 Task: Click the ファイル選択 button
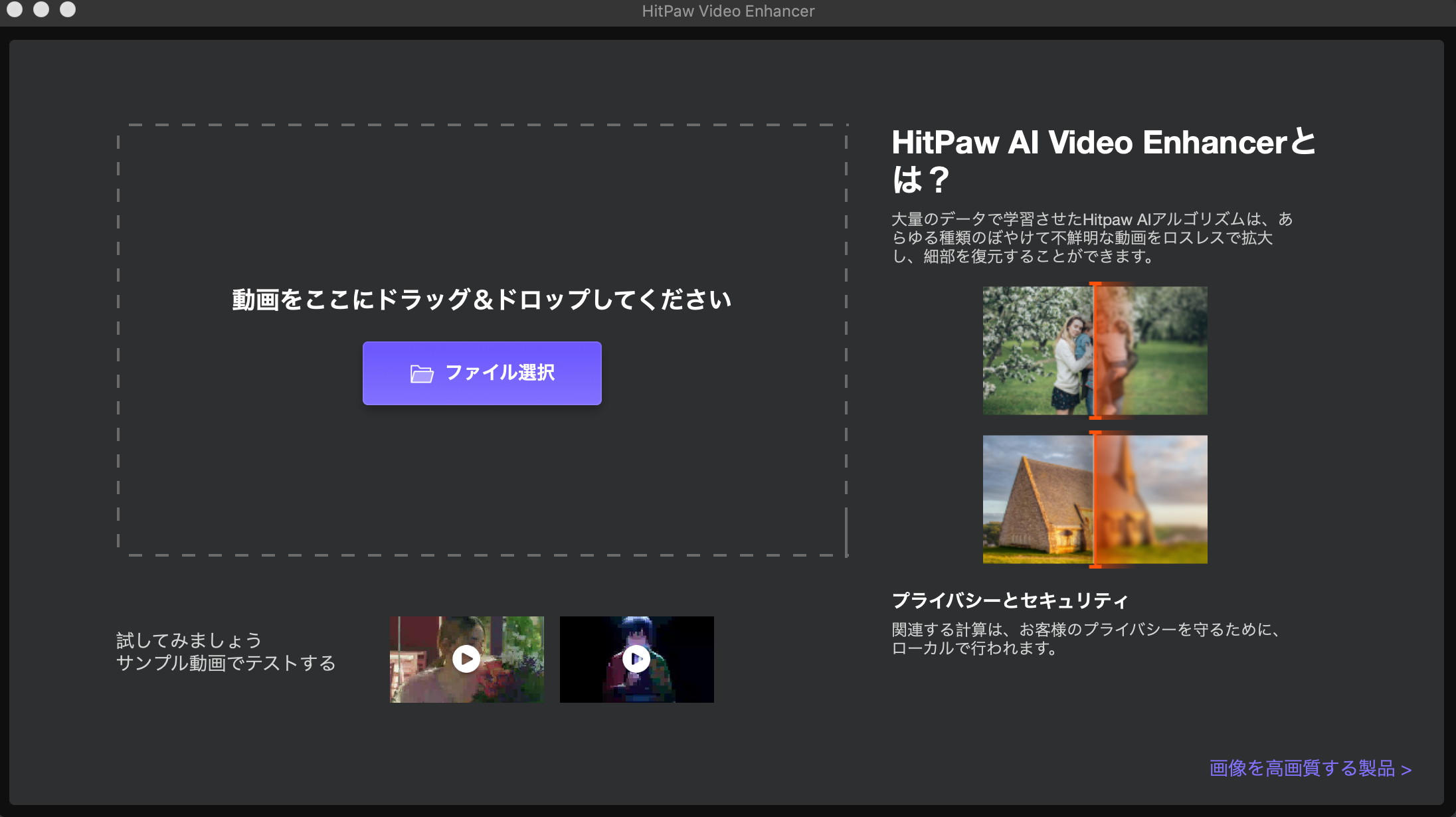(482, 373)
